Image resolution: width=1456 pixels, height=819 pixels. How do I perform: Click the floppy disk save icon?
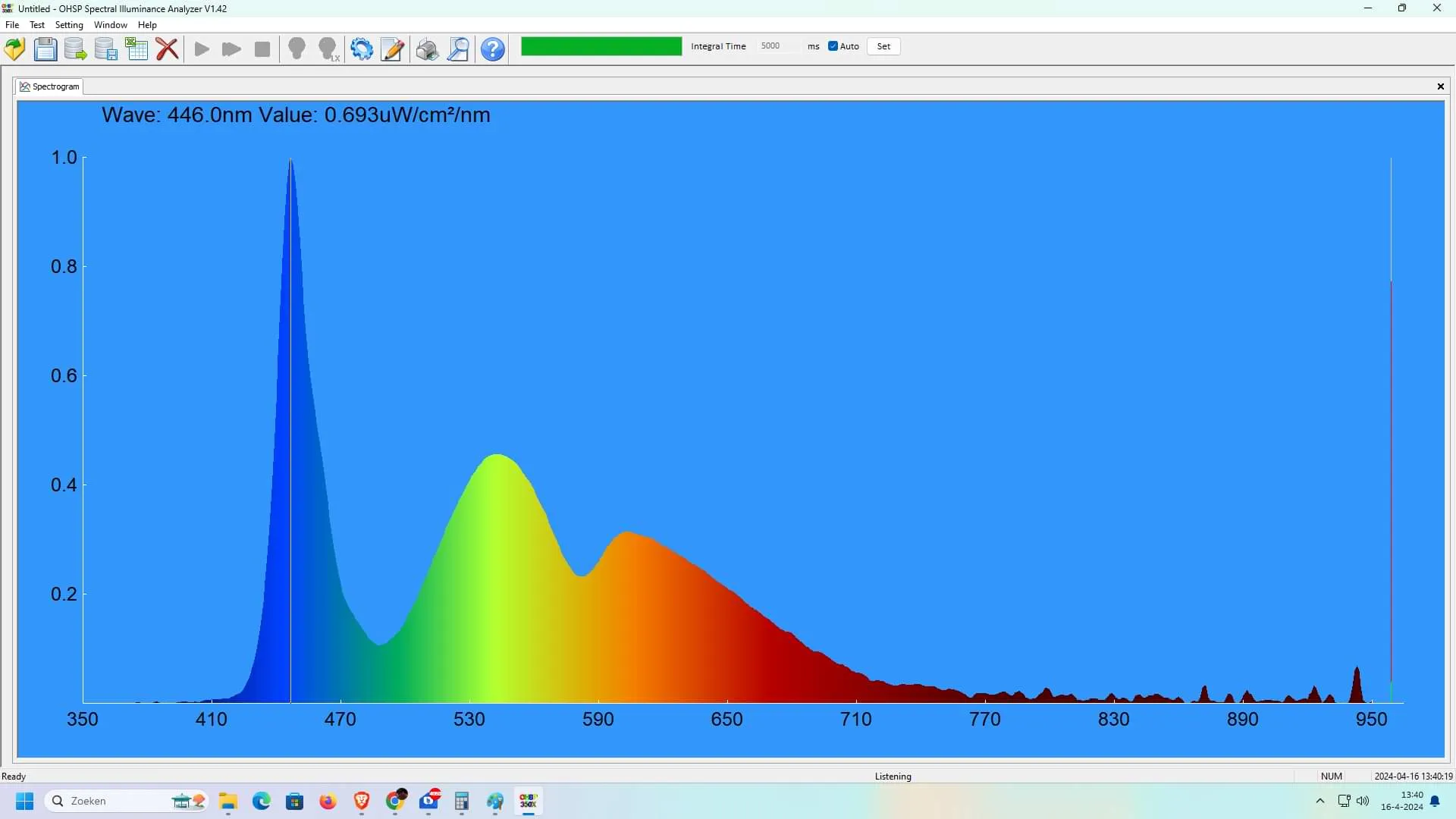(x=45, y=49)
